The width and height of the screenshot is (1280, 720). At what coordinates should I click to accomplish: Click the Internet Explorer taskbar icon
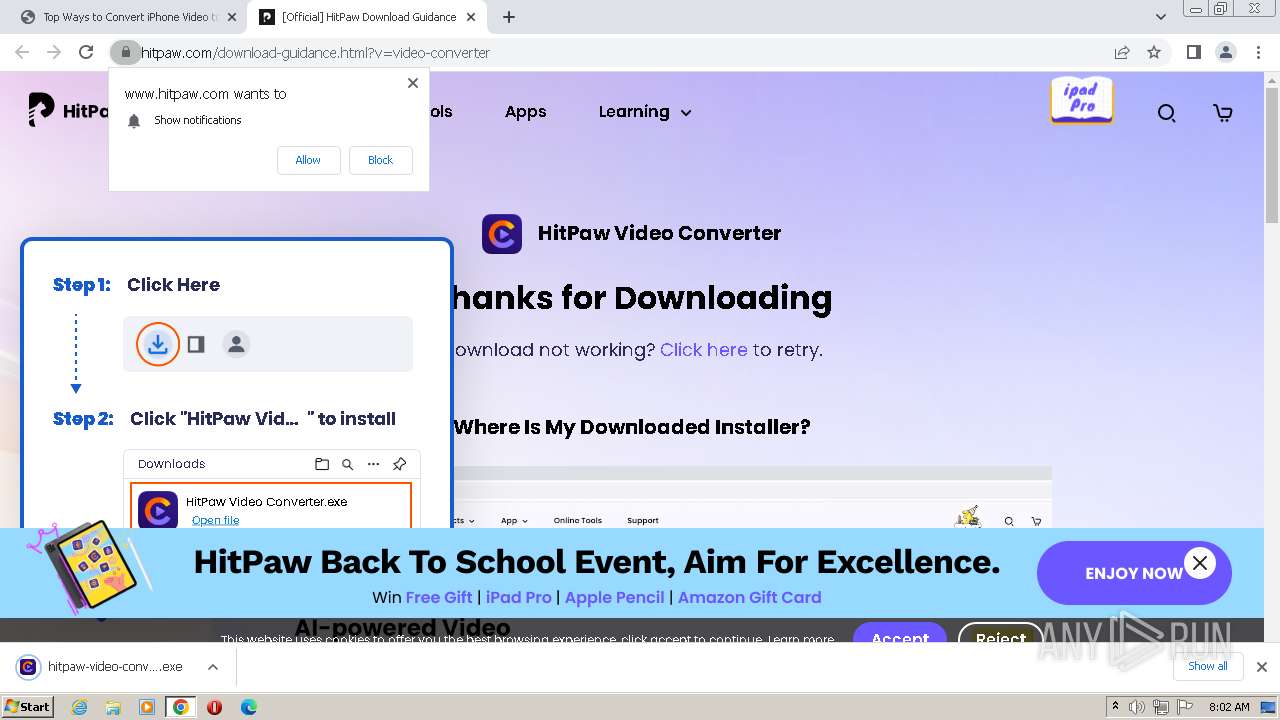coord(80,707)
